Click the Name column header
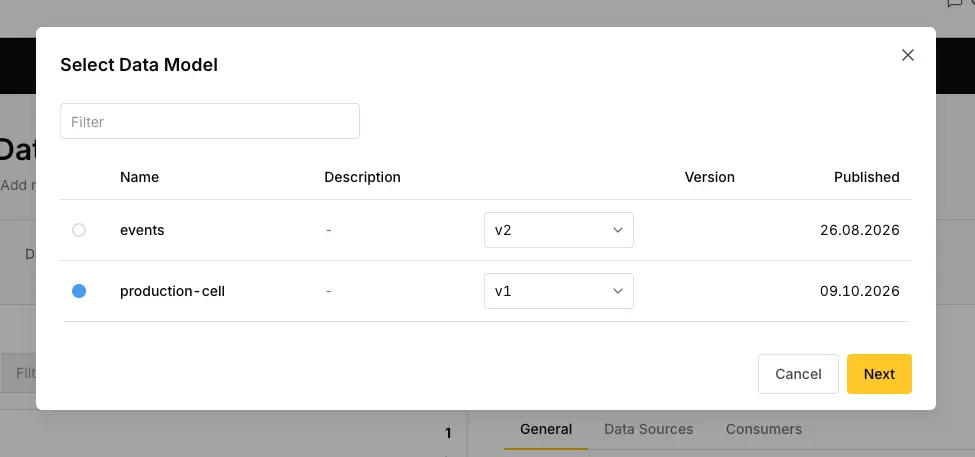 [x=139, y=177]
